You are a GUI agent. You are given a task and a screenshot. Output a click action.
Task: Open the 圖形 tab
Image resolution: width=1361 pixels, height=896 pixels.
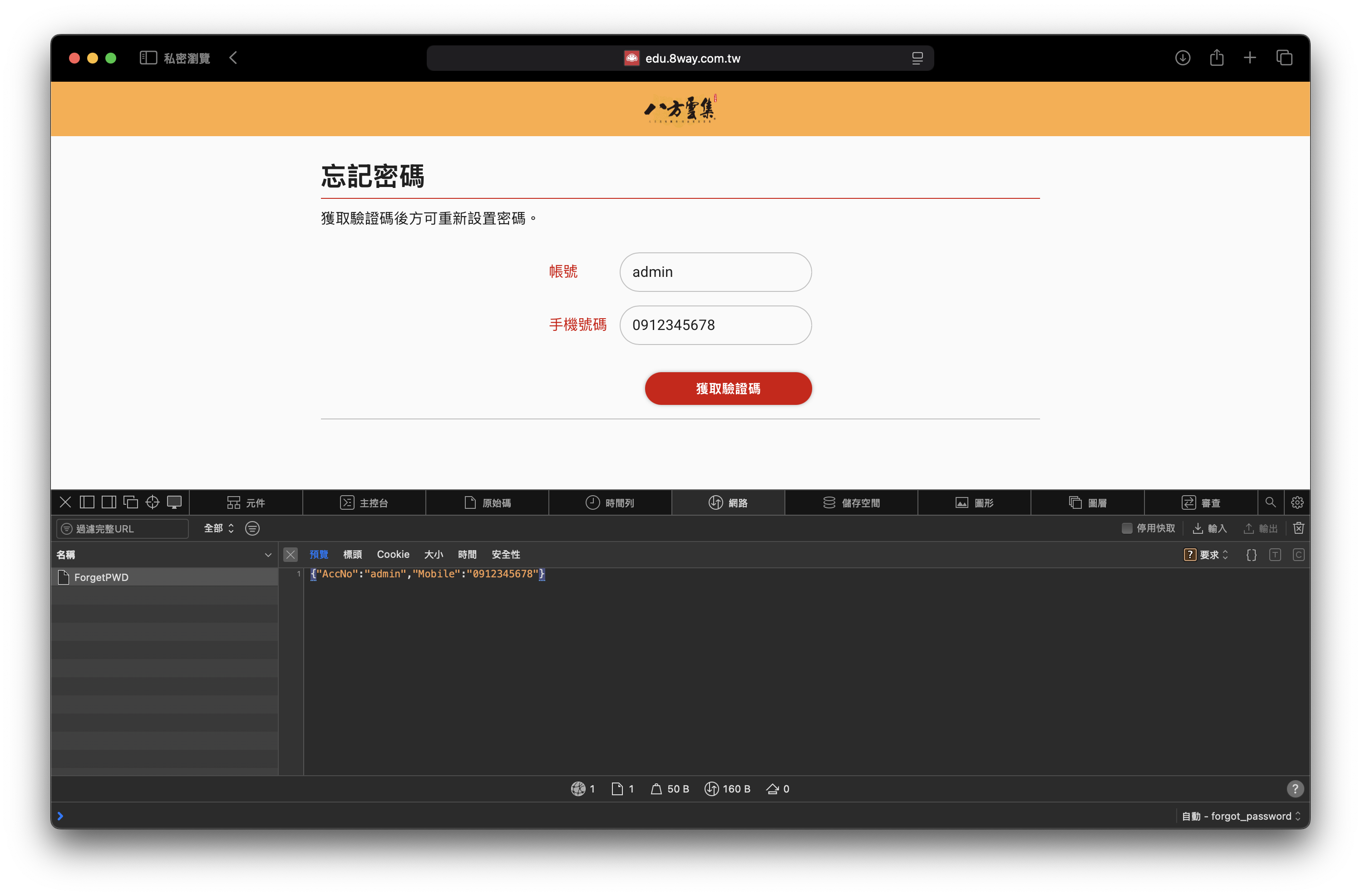[x=974, y=502]
